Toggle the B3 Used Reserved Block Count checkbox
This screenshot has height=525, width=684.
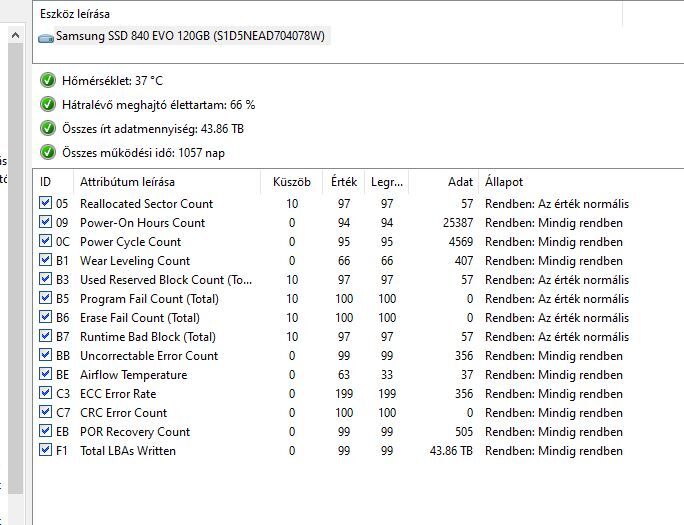[x=45, y=279]
